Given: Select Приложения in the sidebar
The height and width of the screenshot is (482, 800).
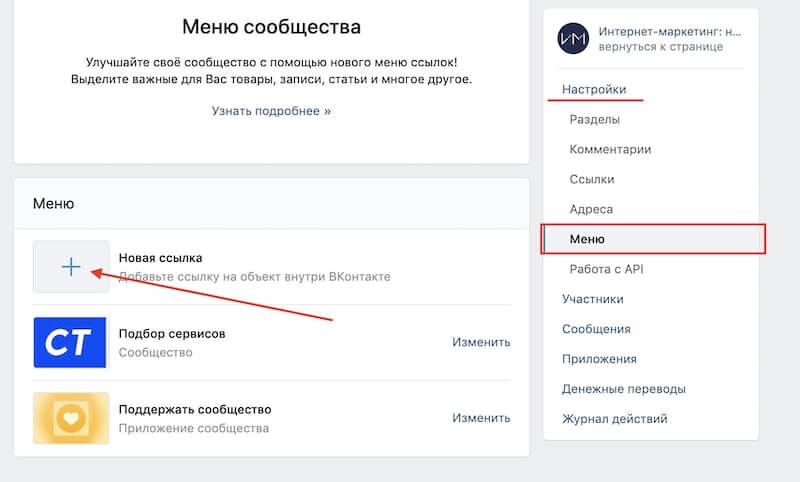Looking at the screenshot, I should click(599, 359).
